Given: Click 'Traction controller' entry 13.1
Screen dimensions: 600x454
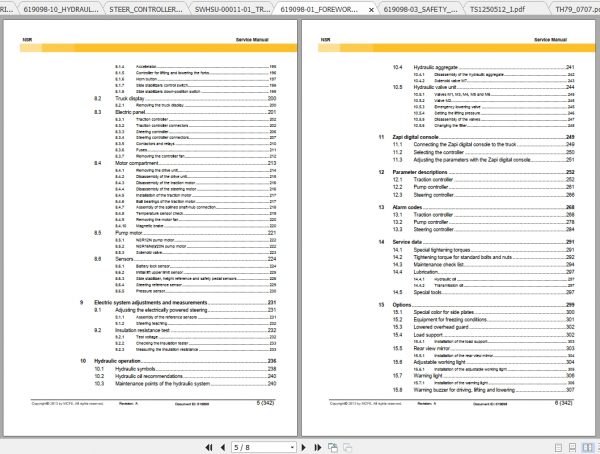Looking at the screenshot, I should 433,215.
